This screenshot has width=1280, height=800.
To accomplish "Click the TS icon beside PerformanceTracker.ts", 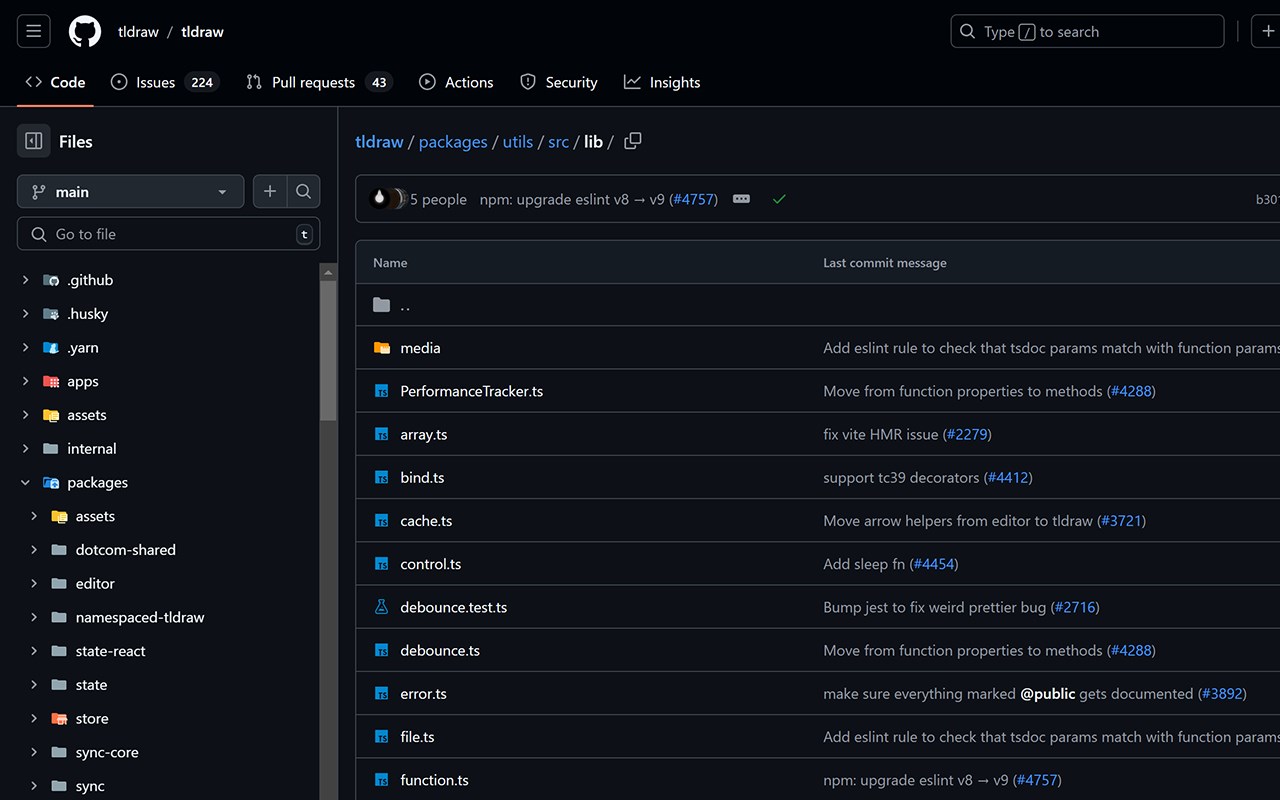I will click(x=381, y=391).
